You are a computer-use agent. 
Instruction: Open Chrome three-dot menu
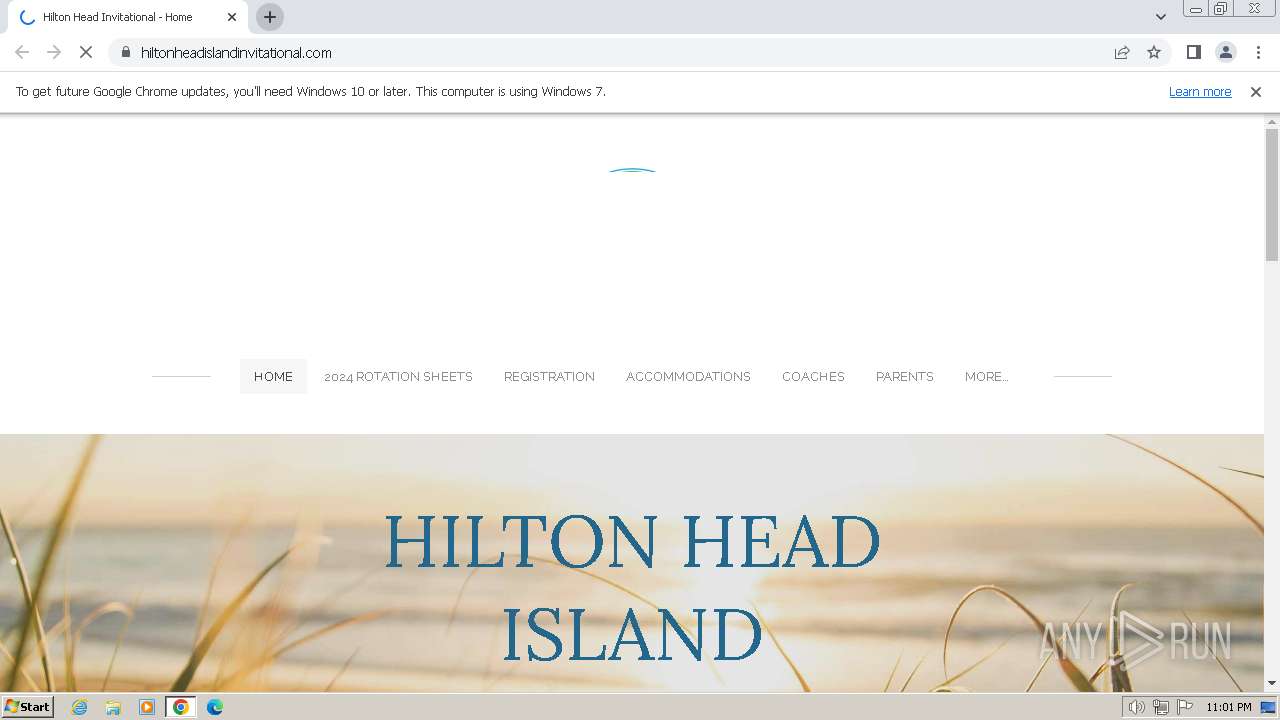(1258, 52)
